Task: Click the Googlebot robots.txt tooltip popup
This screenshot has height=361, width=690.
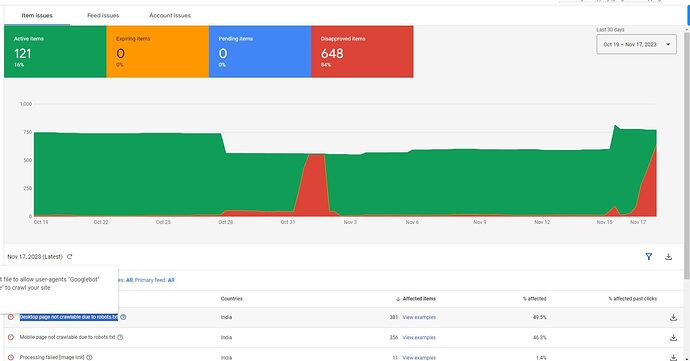Action: [59, 289]
